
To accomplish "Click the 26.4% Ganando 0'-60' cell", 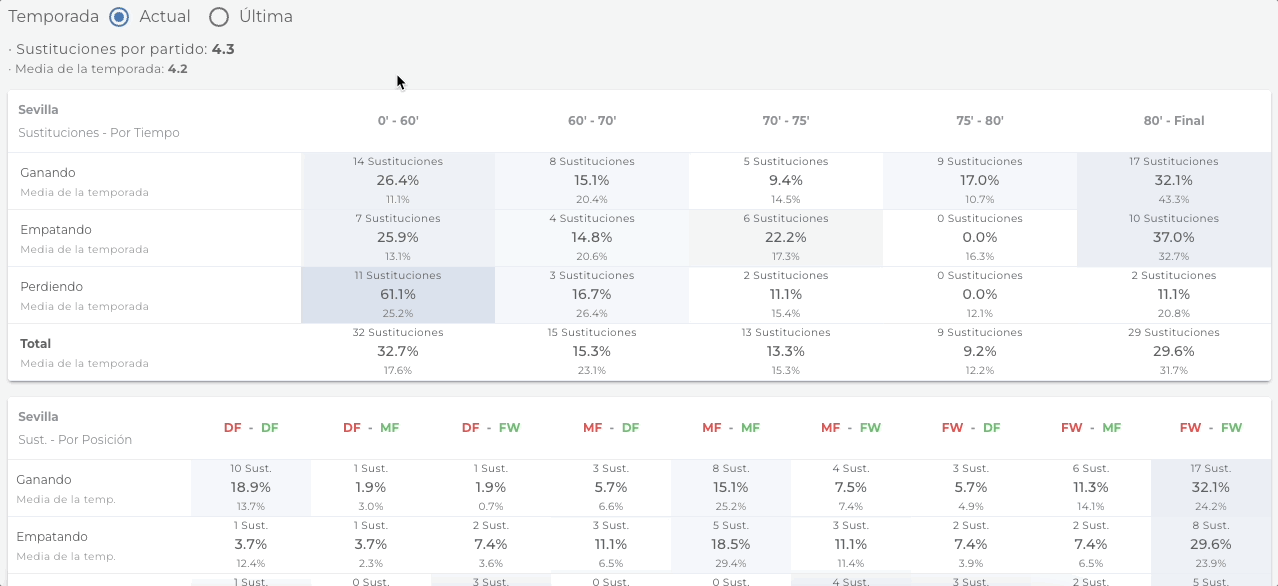I will pos(398,181).
